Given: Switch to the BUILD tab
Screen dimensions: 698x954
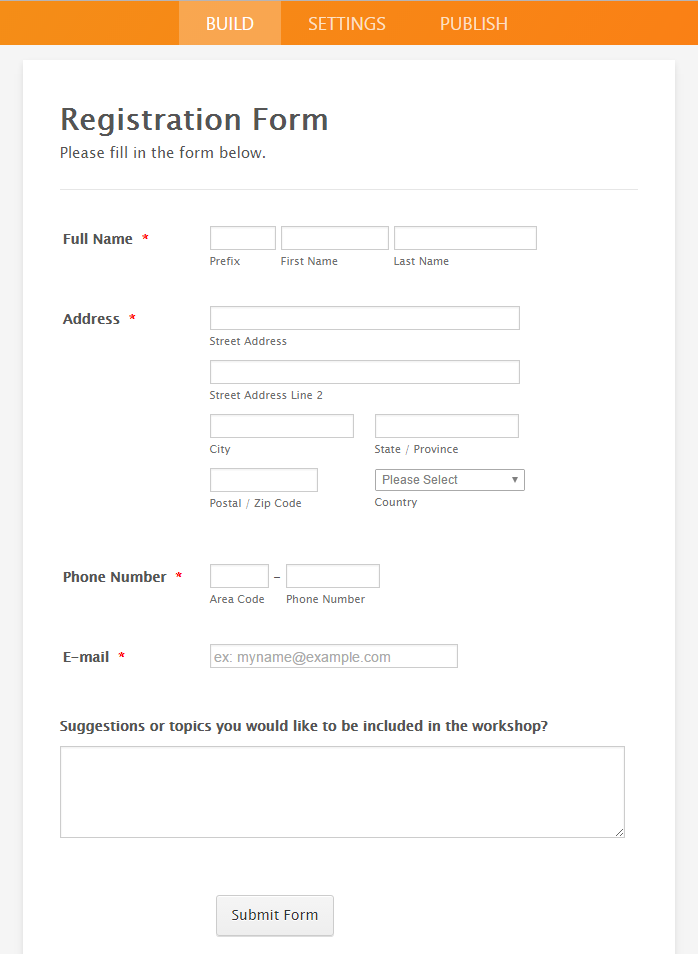Looking at the screenshot, I should tap(230, 23).
